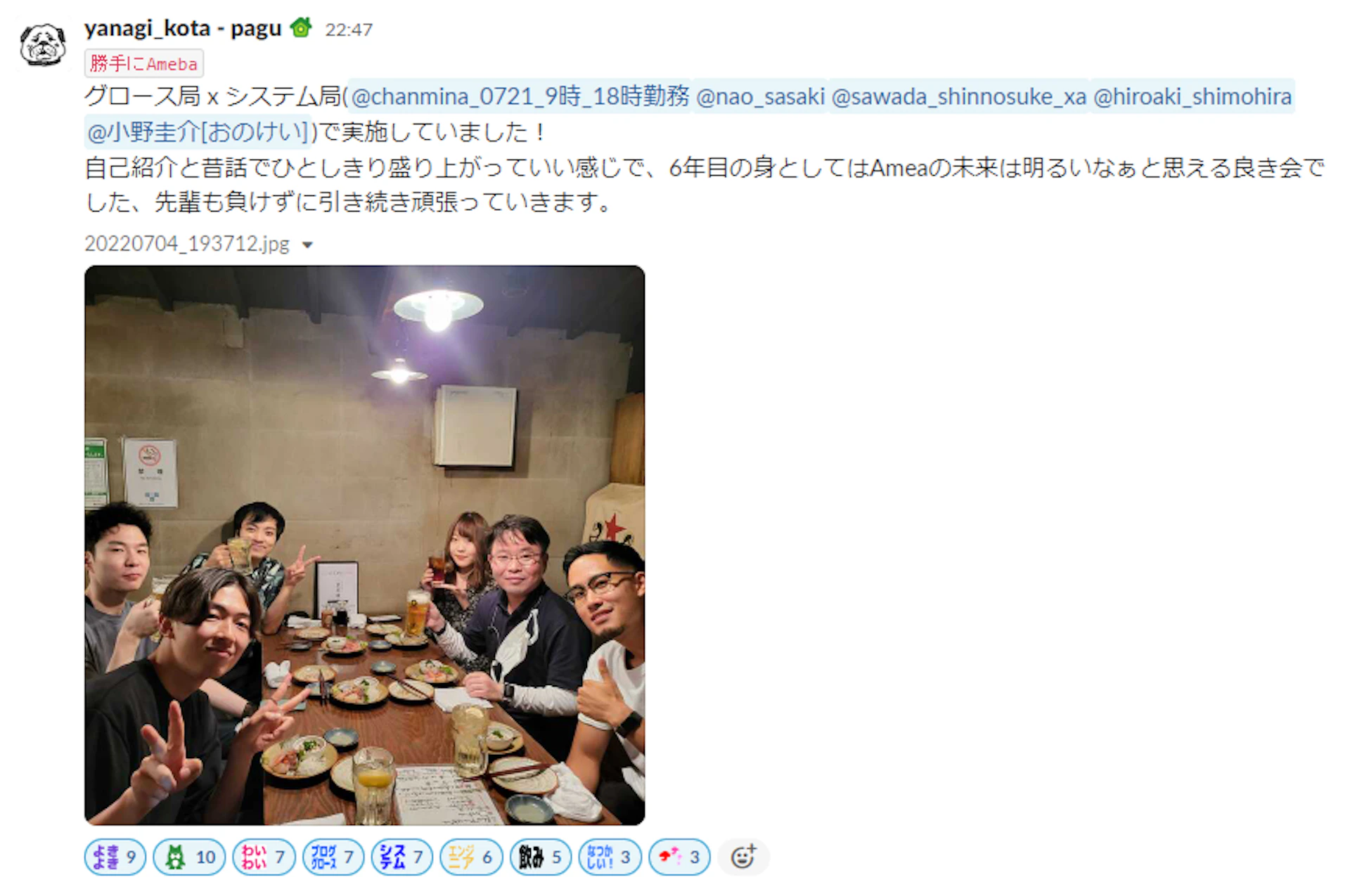Click the ブログ reaction emoji
This screenshot has height=896, width=1350.
pos(323,857)
